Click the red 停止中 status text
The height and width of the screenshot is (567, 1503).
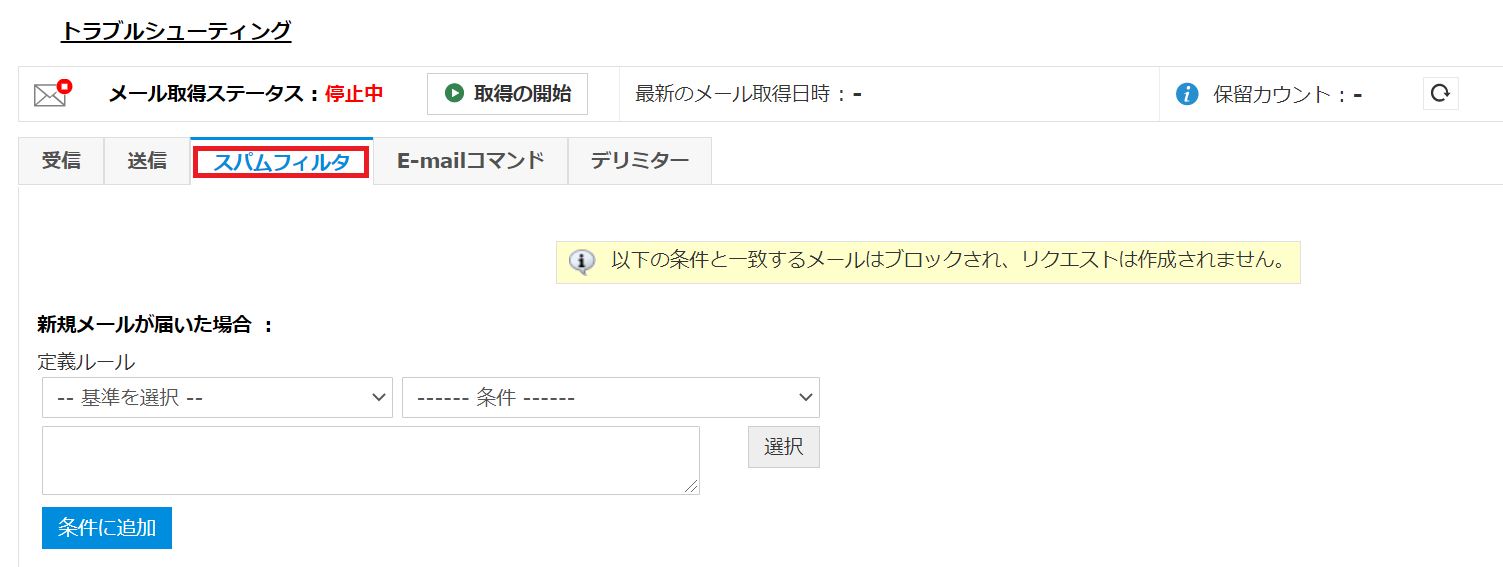(354, 94)
